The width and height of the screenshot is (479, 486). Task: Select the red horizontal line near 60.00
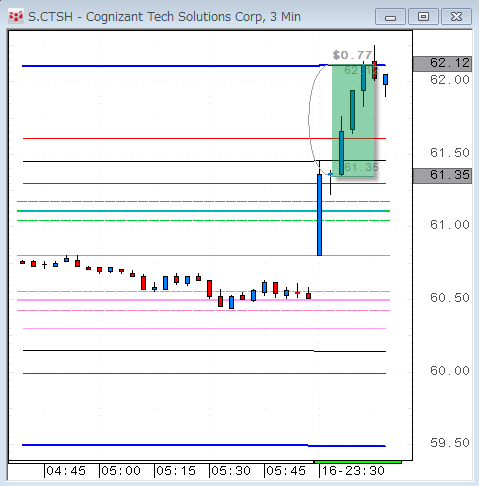tap(204, 373)
